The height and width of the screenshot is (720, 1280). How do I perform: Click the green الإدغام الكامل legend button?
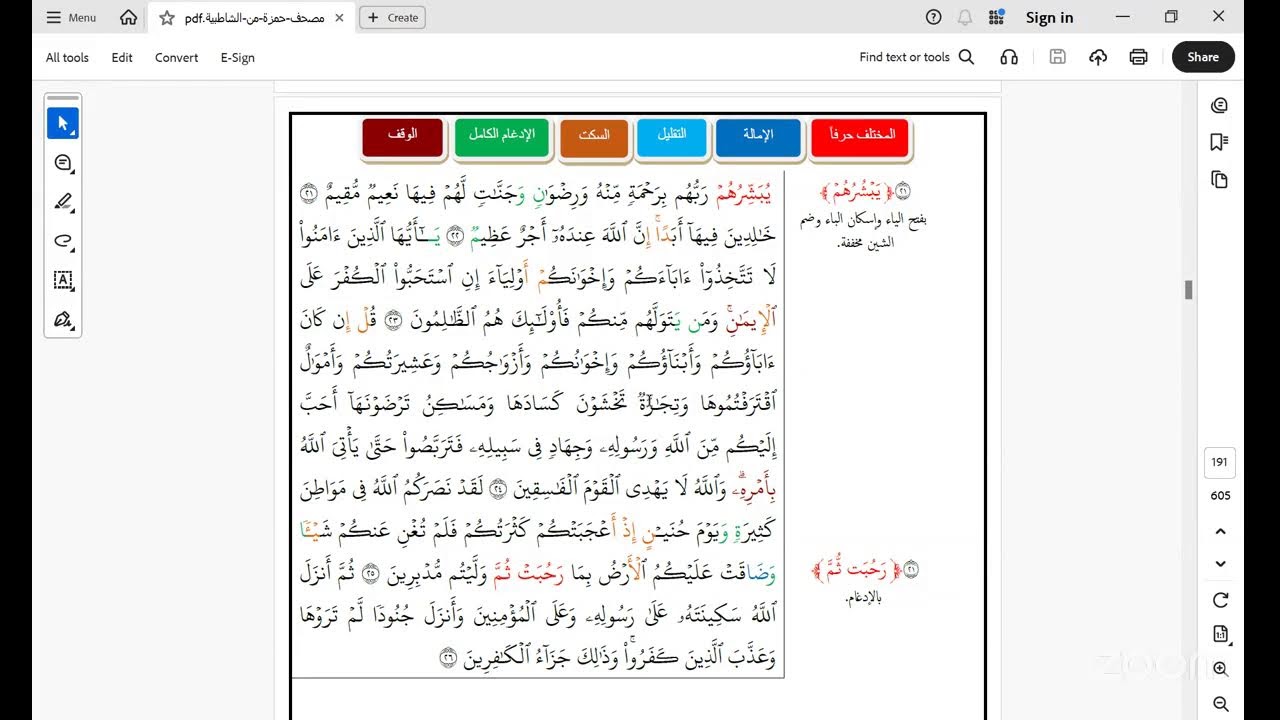[502, 138]
